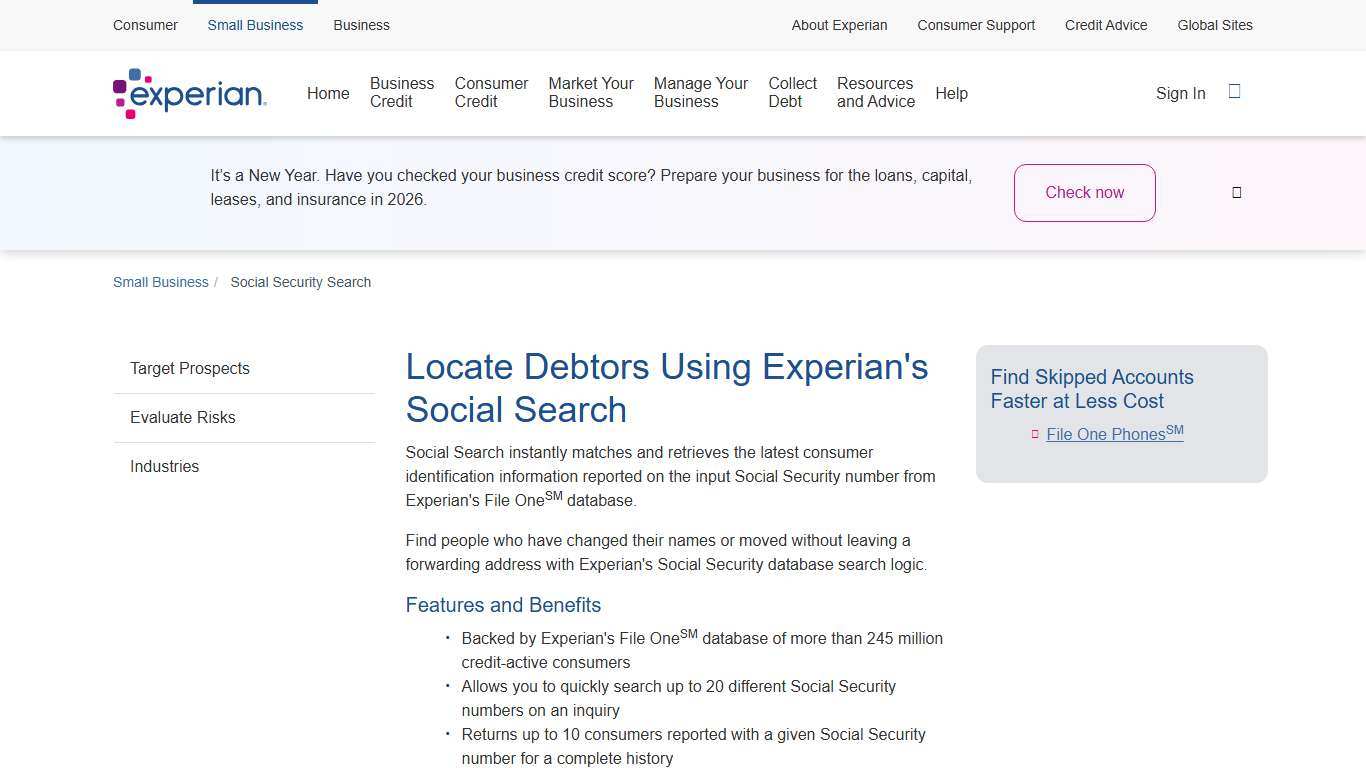The width and height of the screenshot is (1366, 768).
Task: Click Small Business in the breadcrumb
Action: point(160,282)
